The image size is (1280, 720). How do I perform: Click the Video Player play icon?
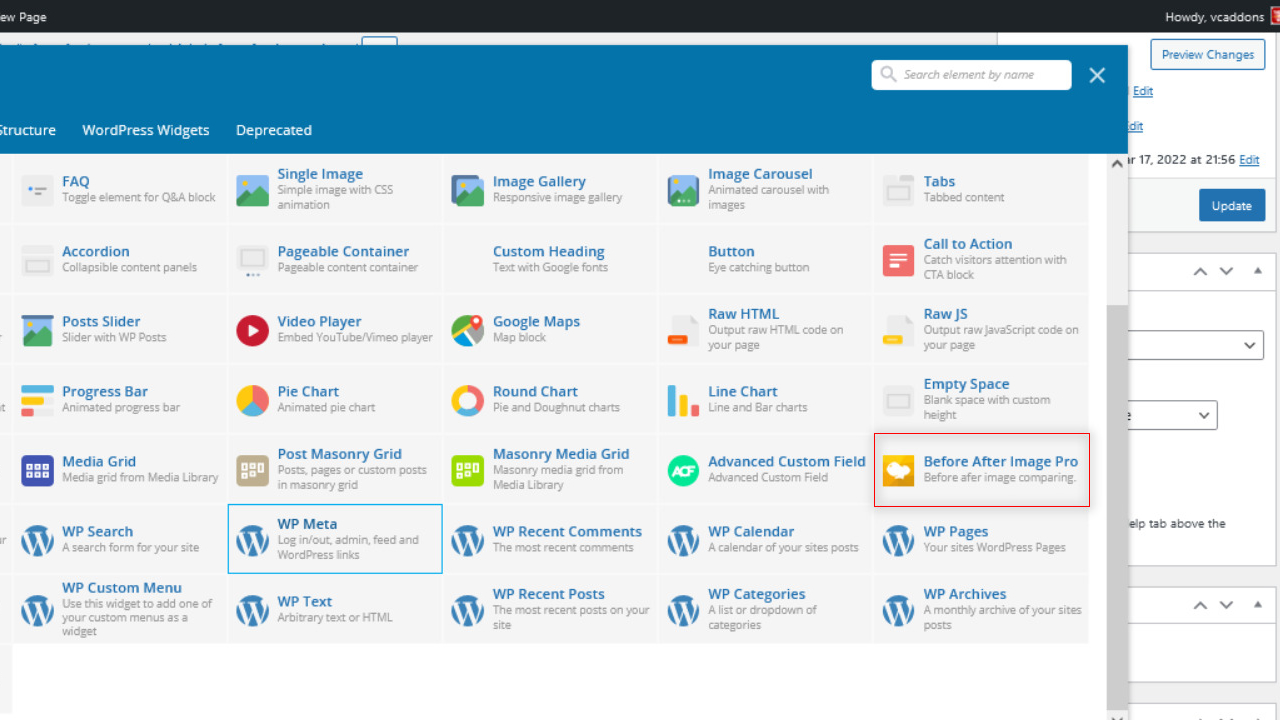click(252, 330)
